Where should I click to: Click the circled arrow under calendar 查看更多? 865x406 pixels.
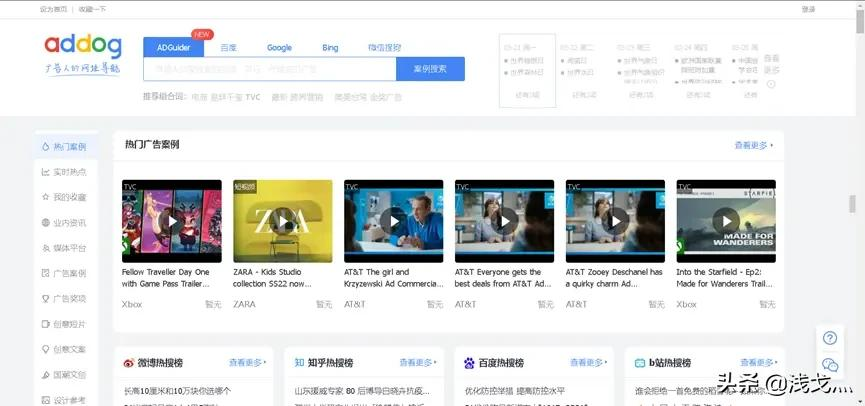(771, 84)
